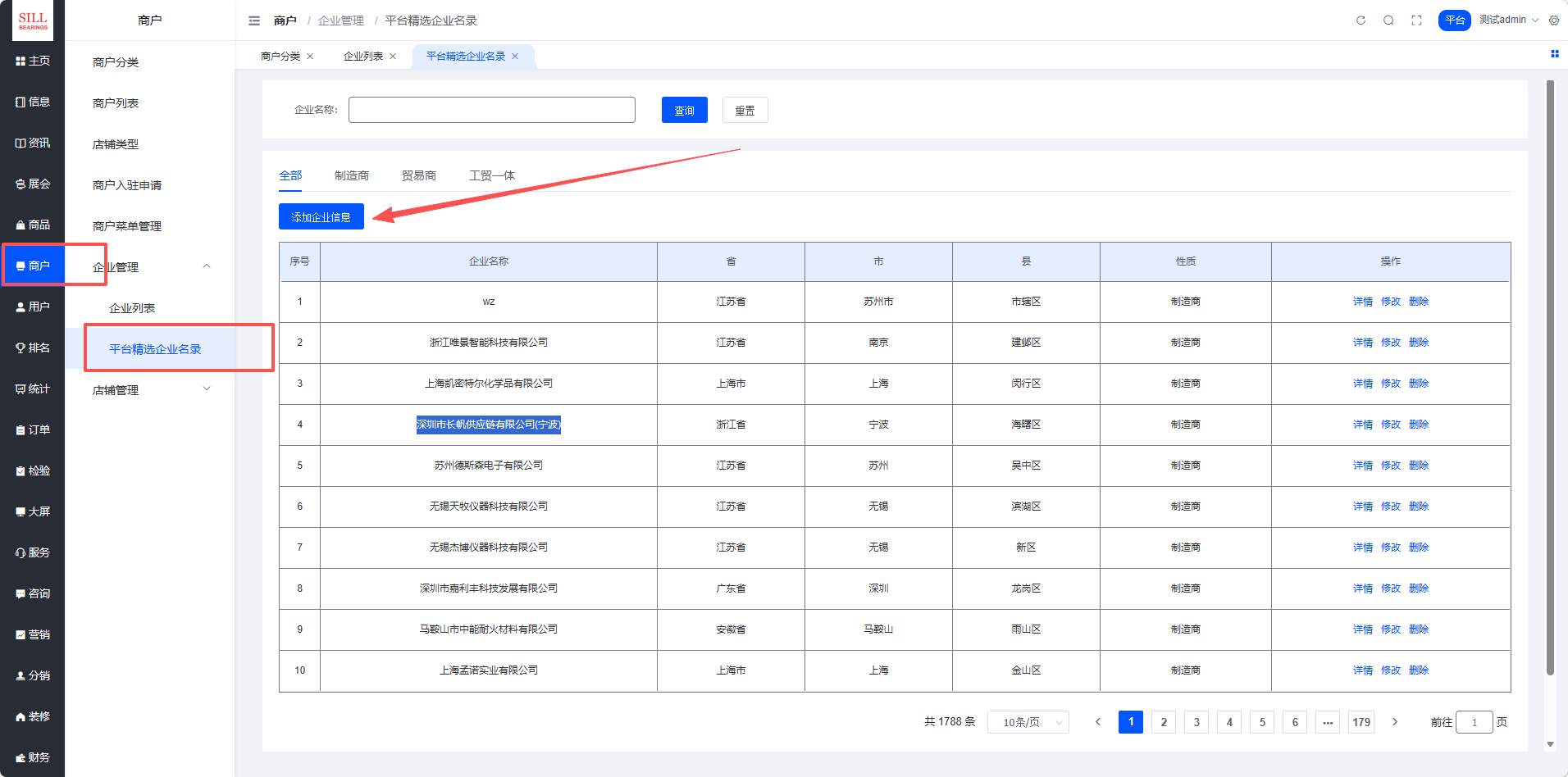Click 删除 for row 1 wz
Viewport: 1568px width, 777px height.
click(x=1418, y=302)
